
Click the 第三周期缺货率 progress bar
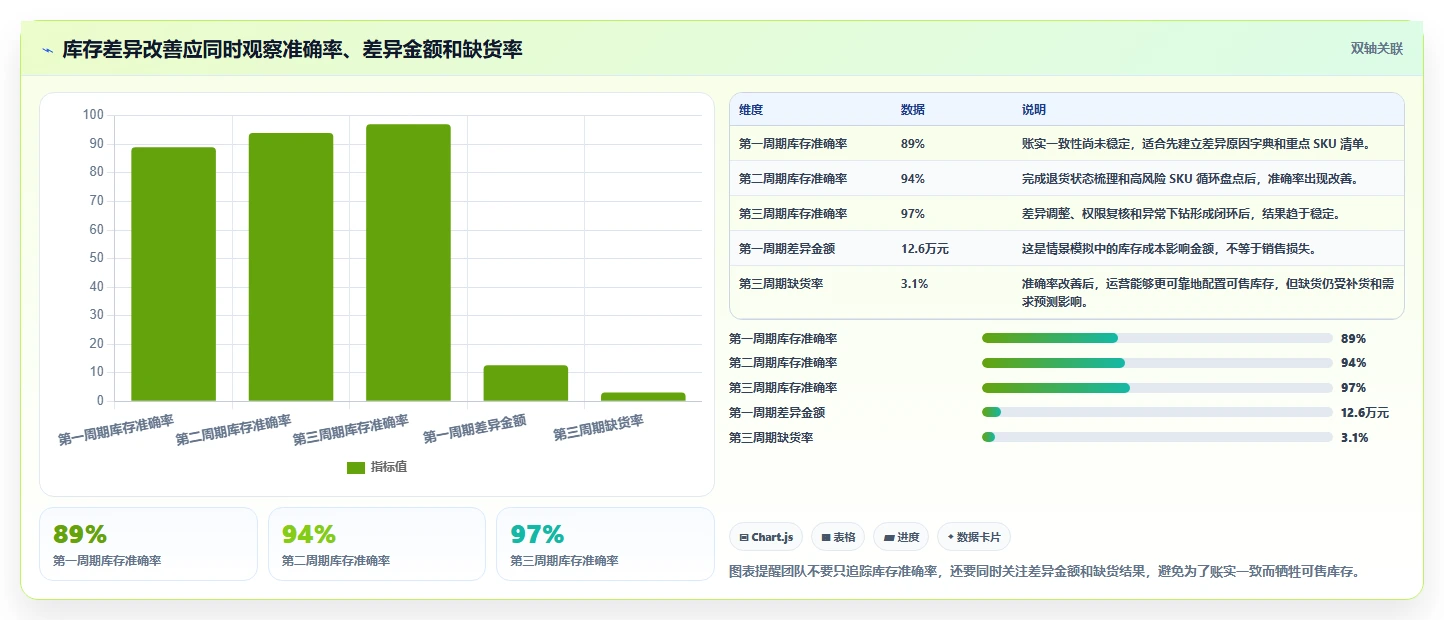(1157, 437)
